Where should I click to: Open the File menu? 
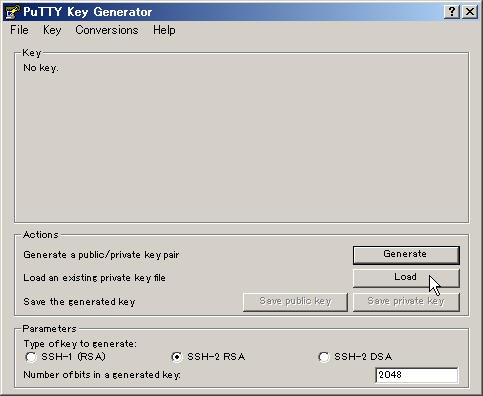pos(19,30)
